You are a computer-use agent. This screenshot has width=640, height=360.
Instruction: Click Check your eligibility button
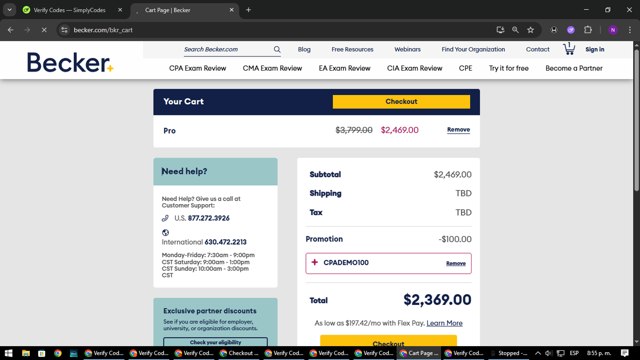216,342
